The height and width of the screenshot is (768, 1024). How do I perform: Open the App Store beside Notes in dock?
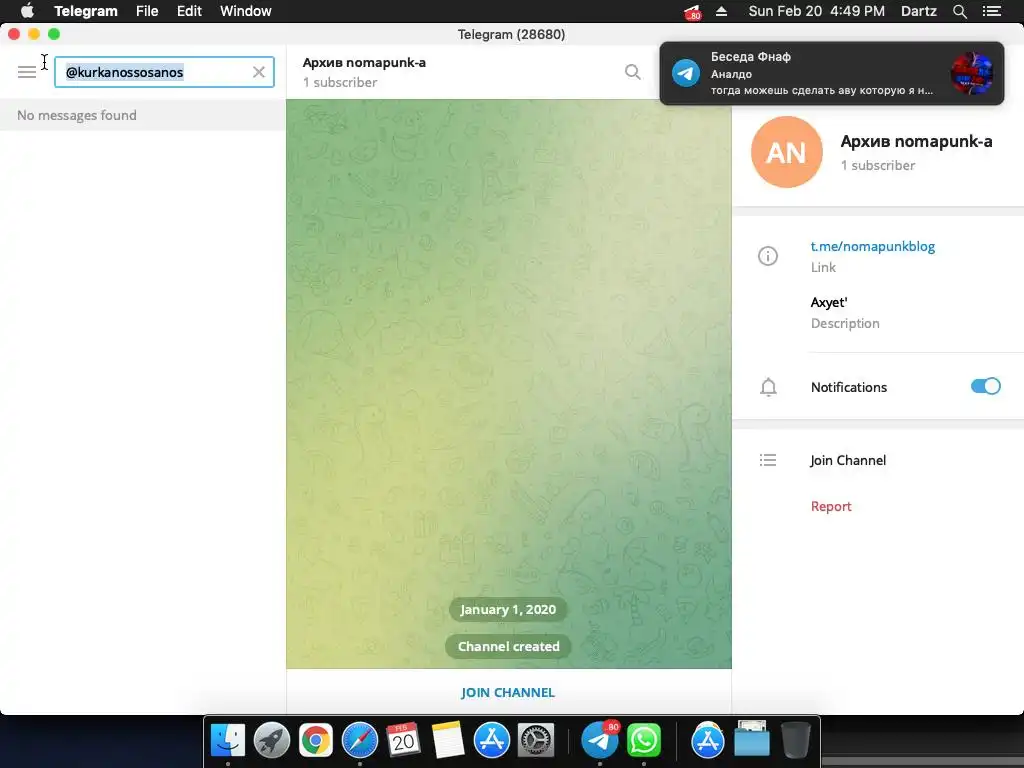tap(491, 741)
